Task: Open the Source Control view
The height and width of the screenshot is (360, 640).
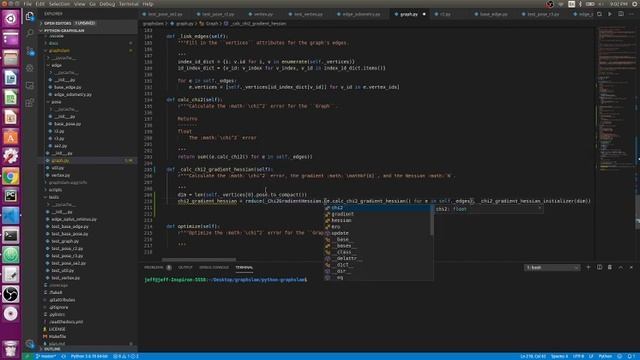Action: 30,51
